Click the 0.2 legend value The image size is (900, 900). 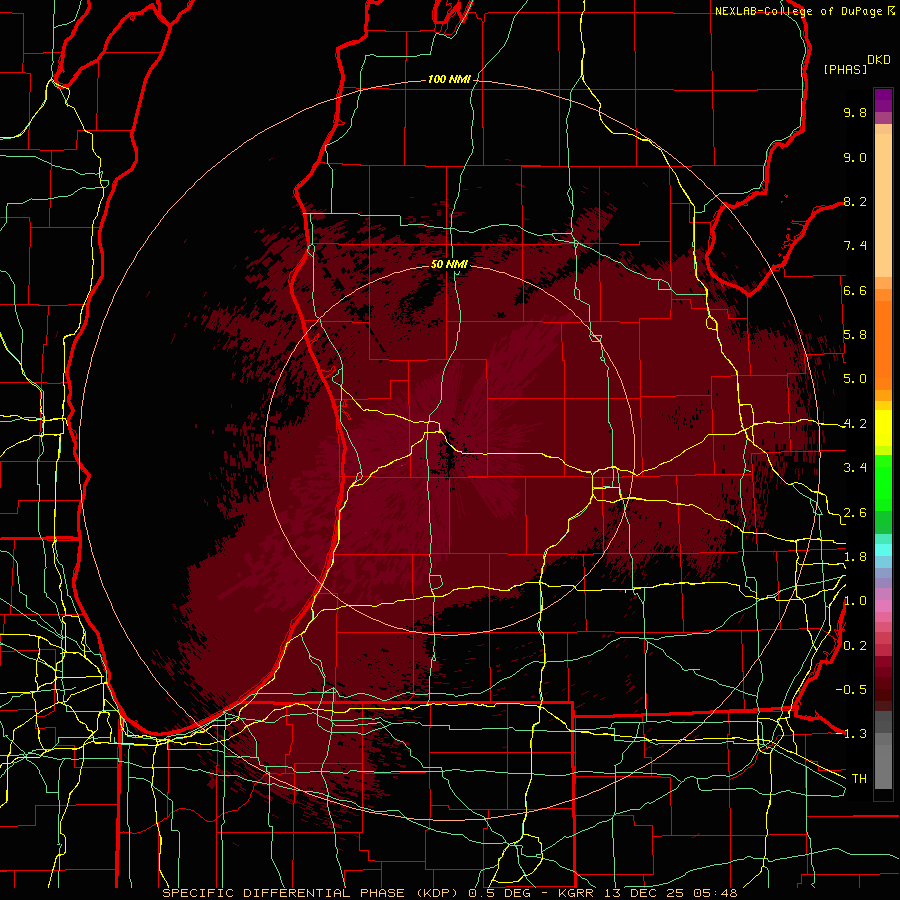855,646
